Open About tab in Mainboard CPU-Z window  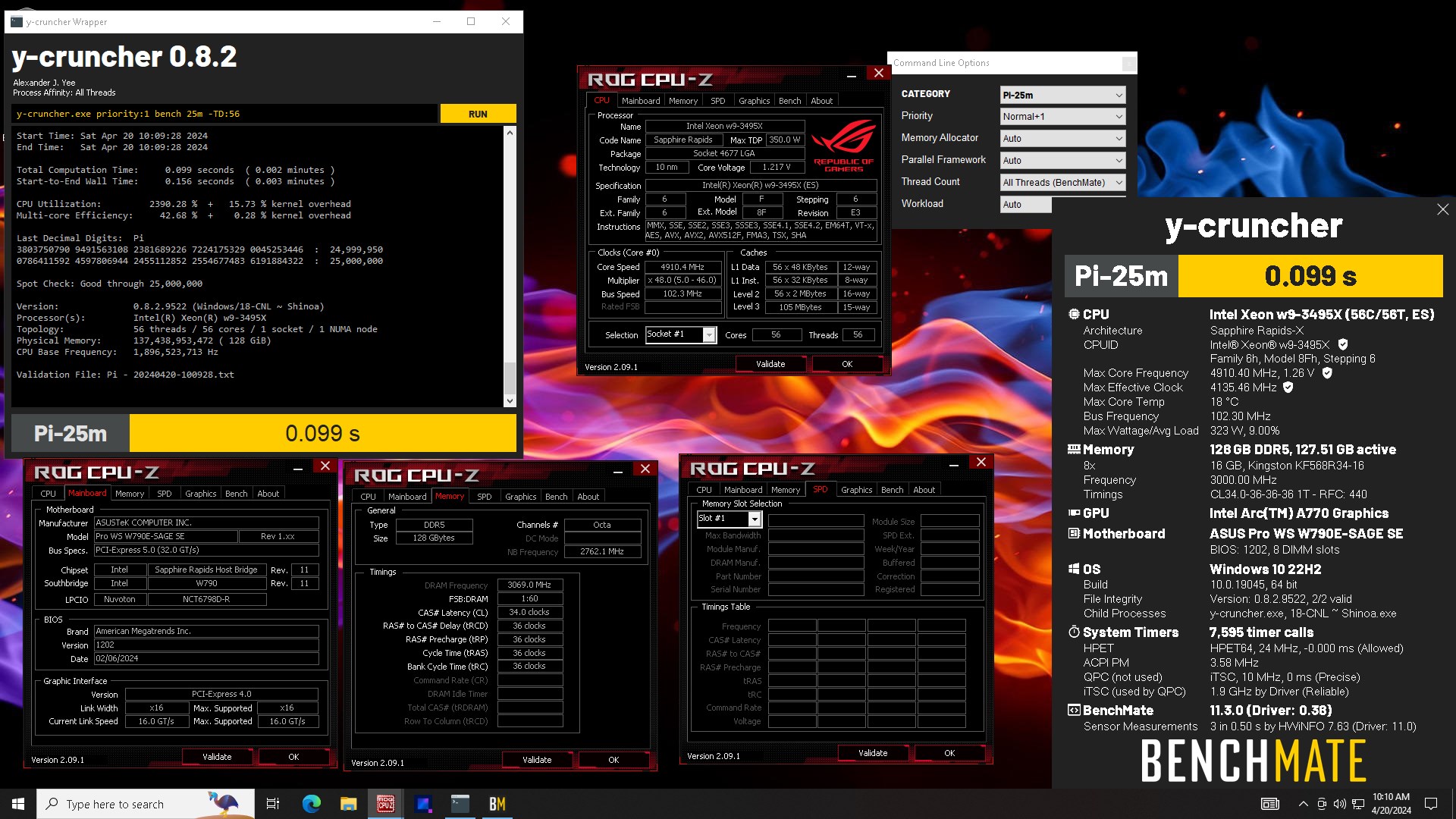[x=268, y=494]
